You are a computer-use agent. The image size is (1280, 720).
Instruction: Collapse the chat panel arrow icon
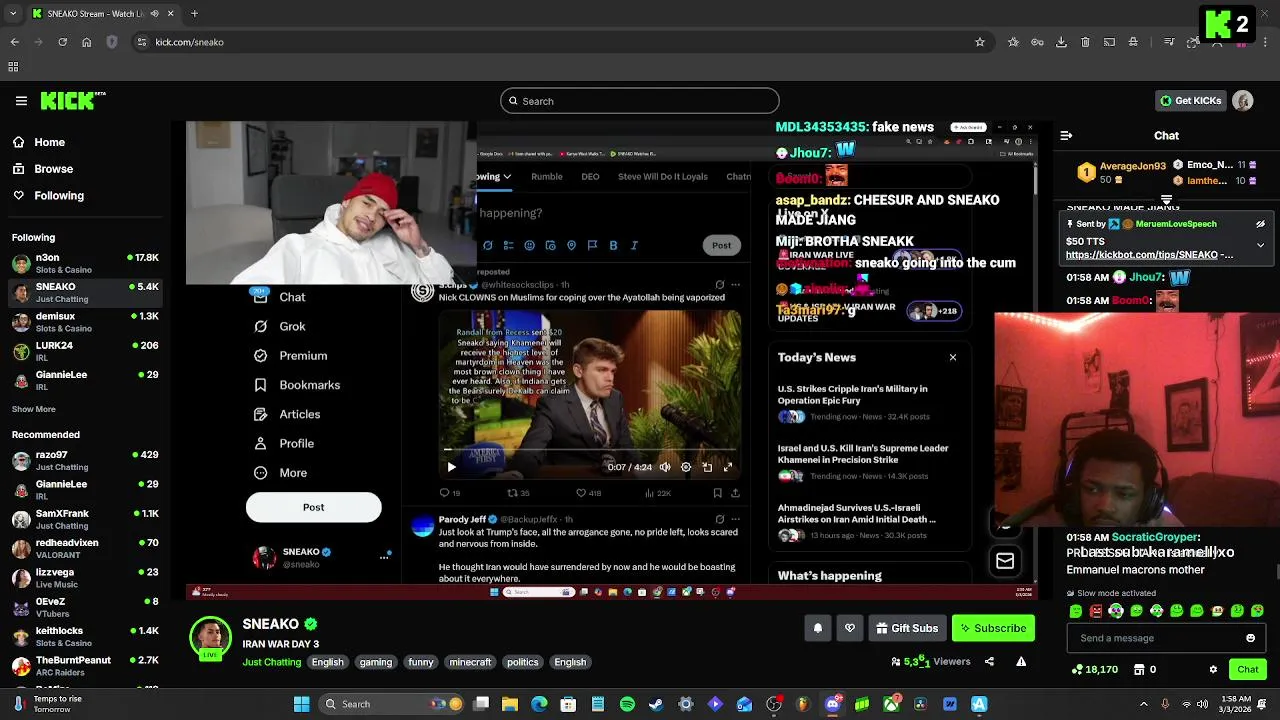click(1066, 135)
